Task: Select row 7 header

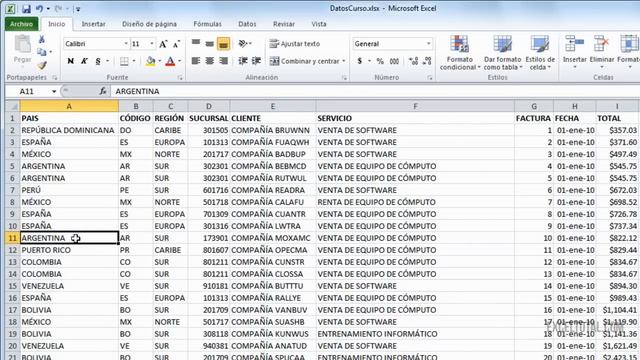Action: (13, 190)
